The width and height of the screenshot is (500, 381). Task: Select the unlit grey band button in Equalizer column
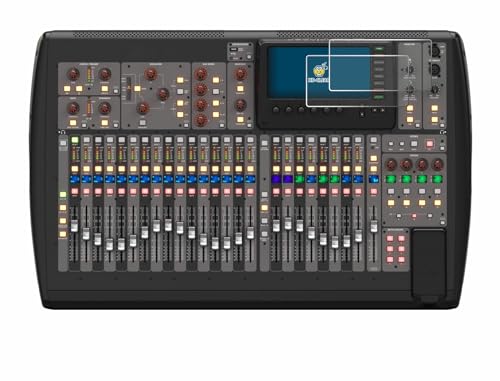click(x=180, y=91)
